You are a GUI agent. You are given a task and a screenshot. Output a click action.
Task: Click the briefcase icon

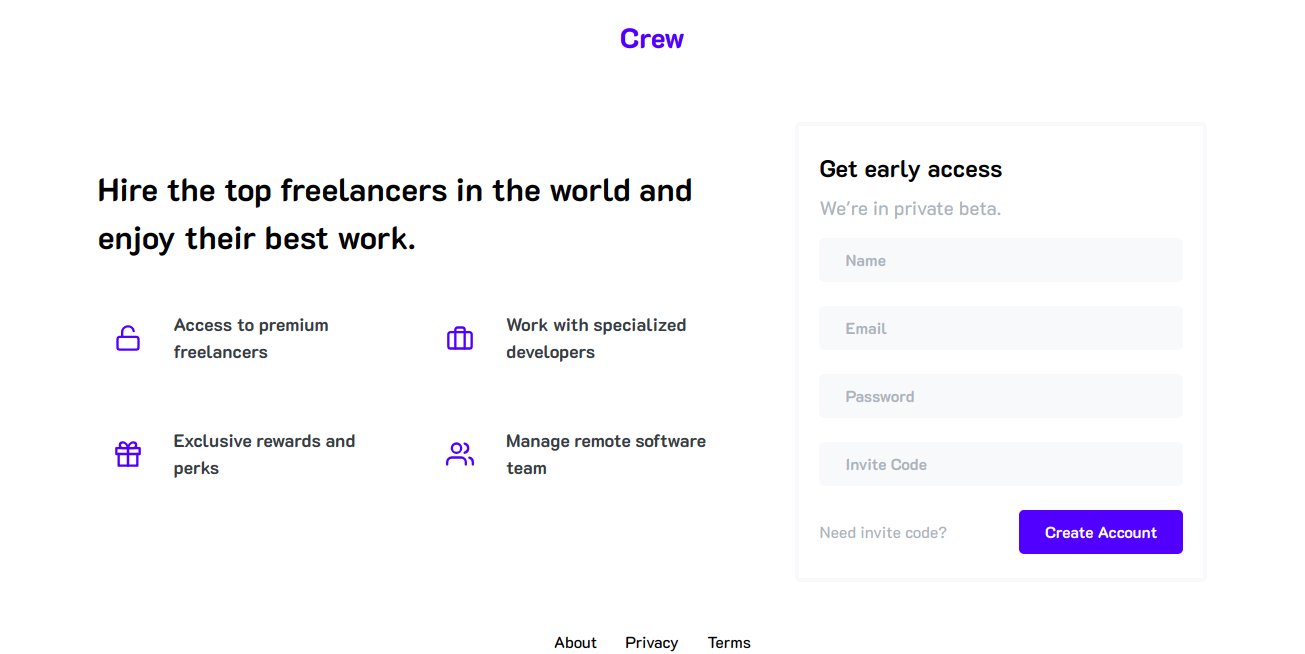click(x=460, y=338)
